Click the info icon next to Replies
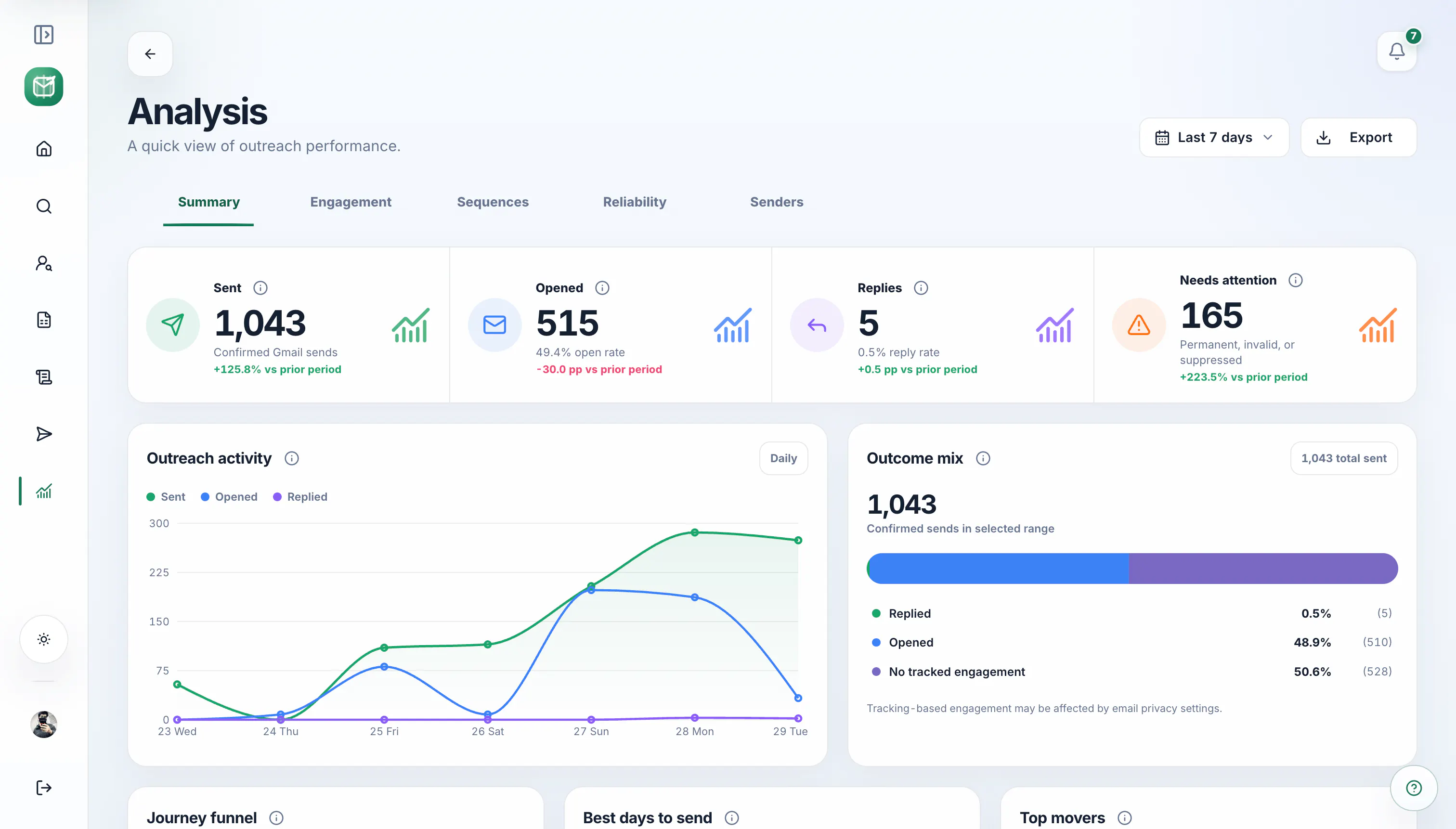The image size is (1456, 829). click(x=921, y=287)
